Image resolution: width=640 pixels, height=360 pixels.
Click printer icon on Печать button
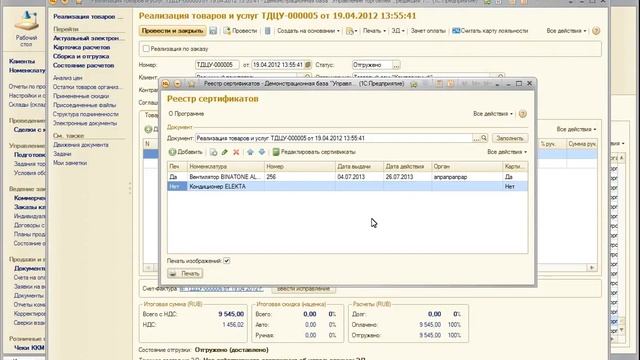pos(173,273)
